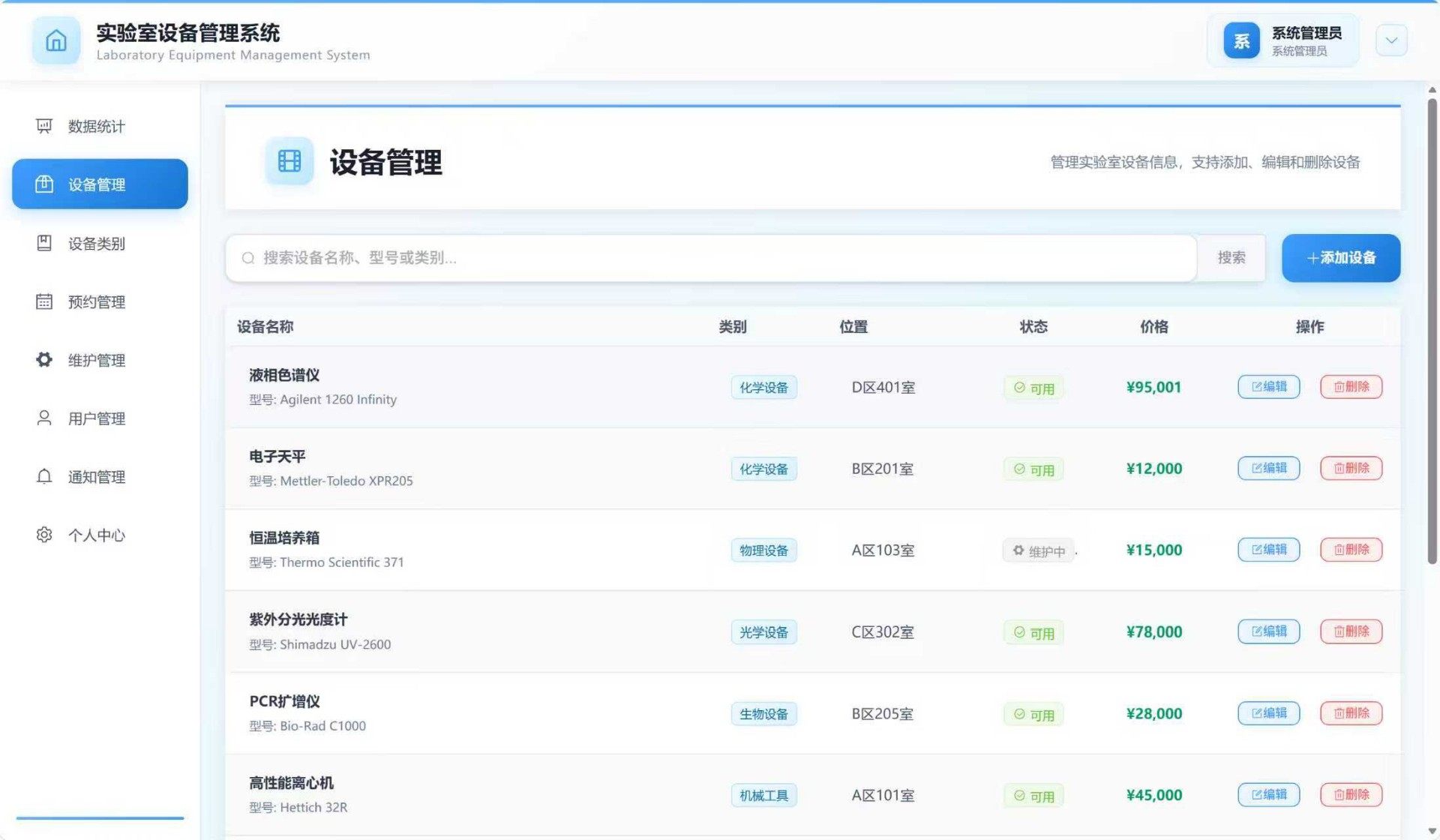Go to 预约管理 in the sidebar
Screen dimensions: 1440x840
97,301
